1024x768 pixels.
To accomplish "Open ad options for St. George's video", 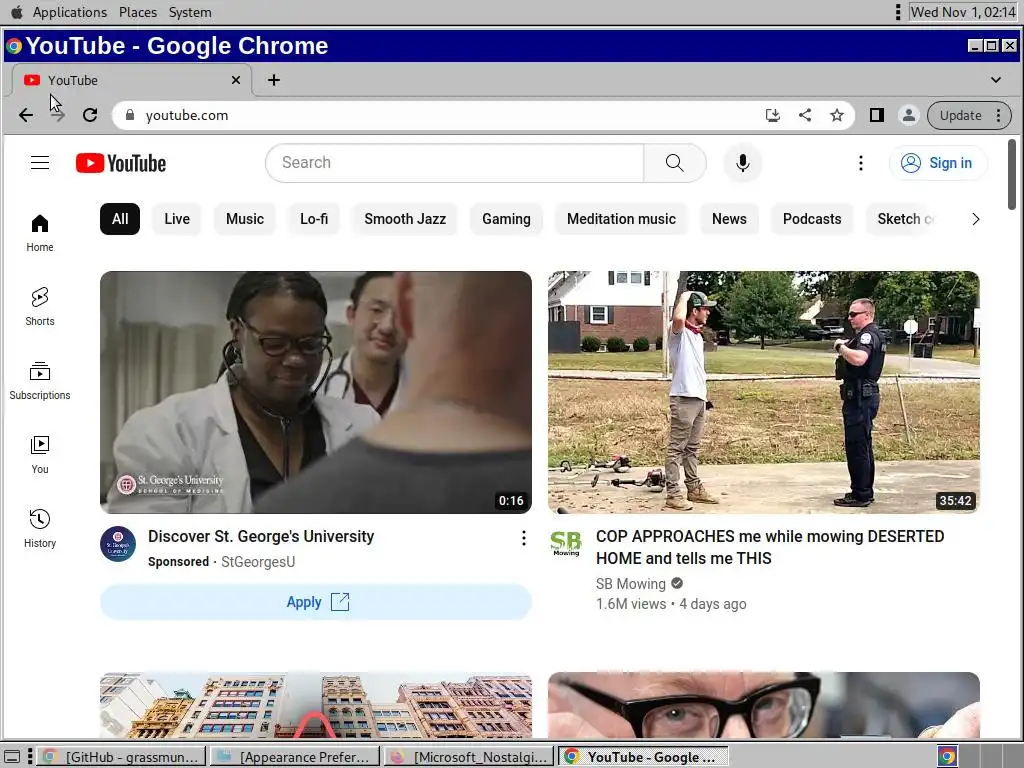I will [x=524, y=537].
